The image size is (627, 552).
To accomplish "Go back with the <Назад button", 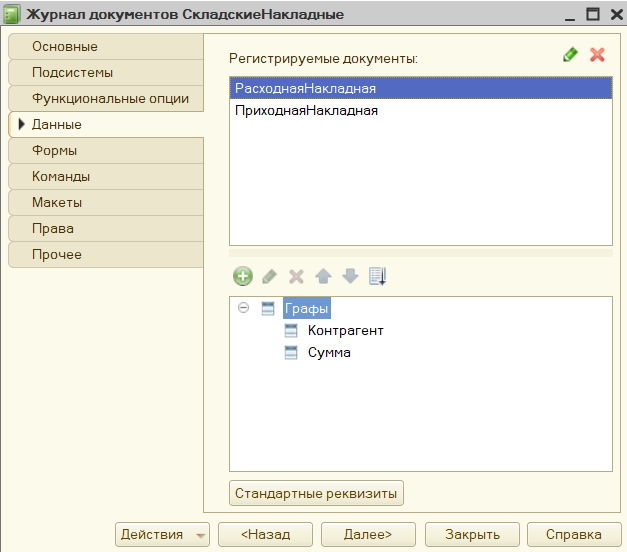I will 265,534.
